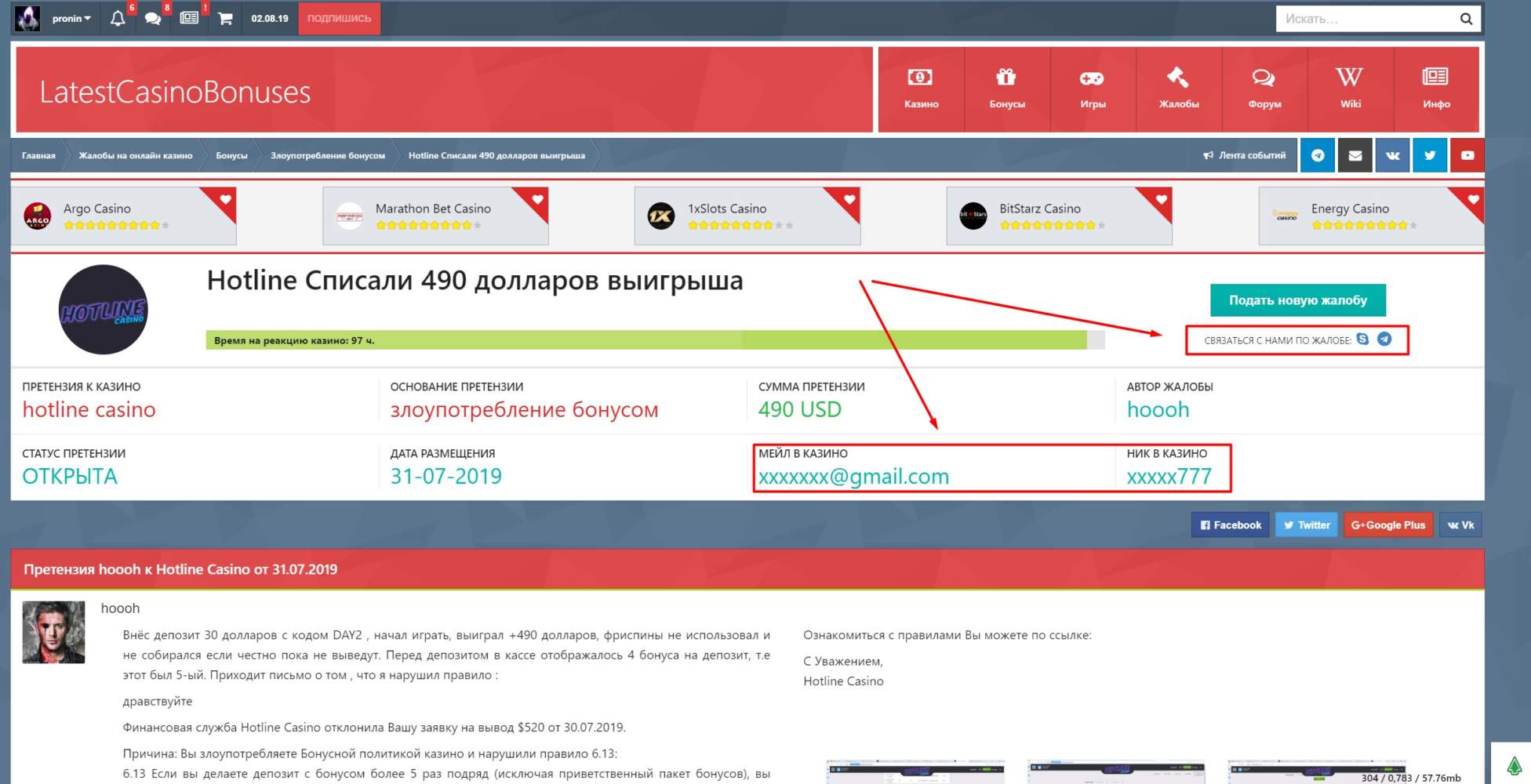Open the Форум menu item
The image size is (1531, 784).
(1264, 89)
